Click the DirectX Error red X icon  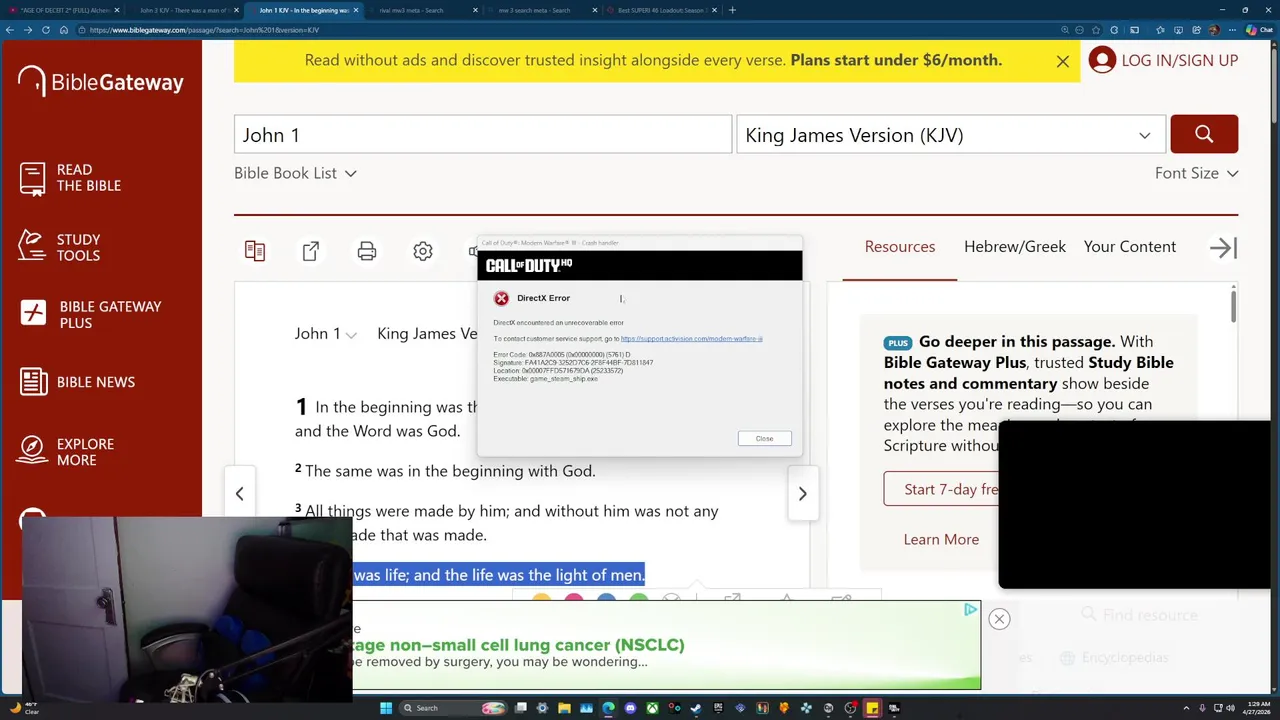[501, 298]
